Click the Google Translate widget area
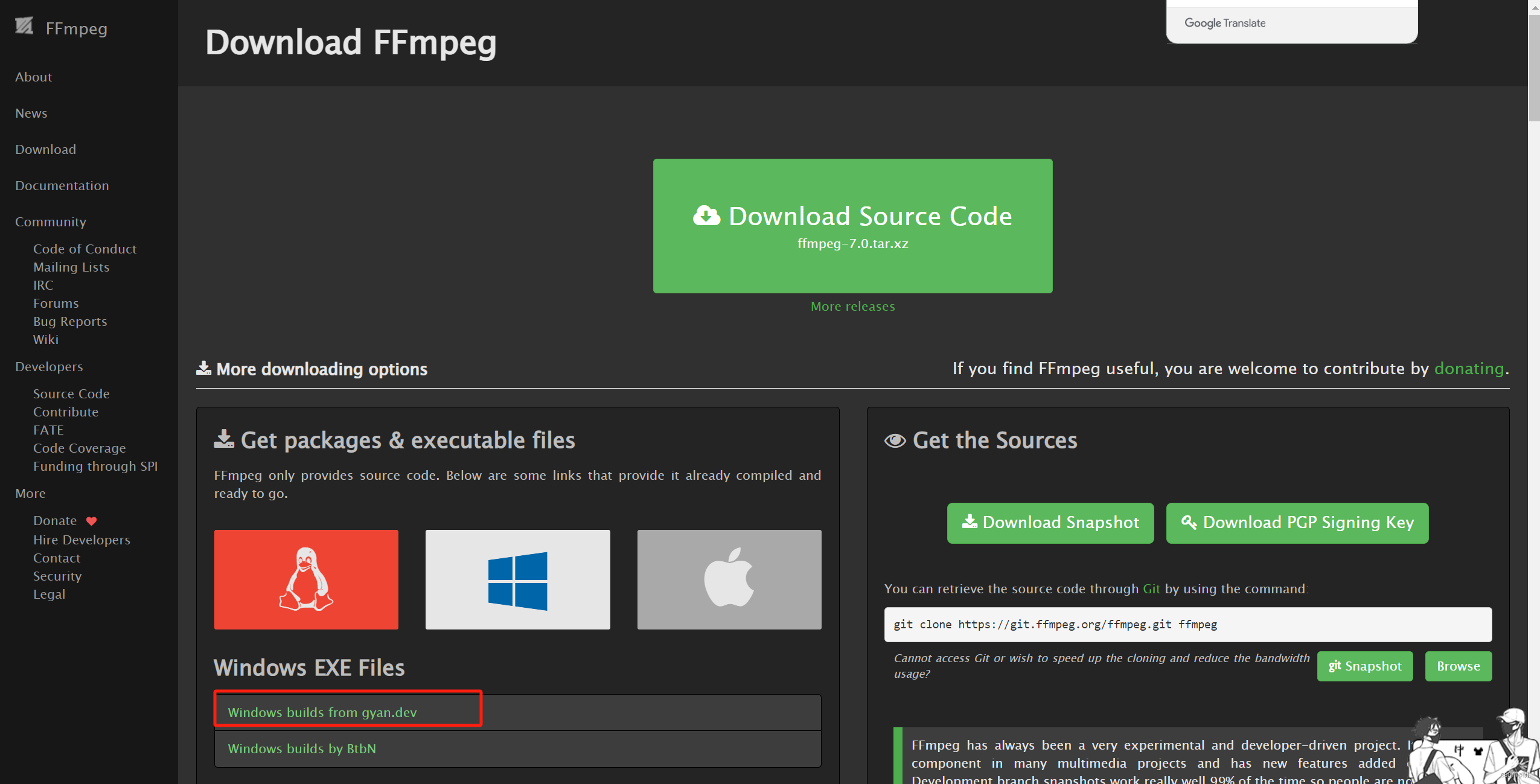Image resolution: width=1540 pixels, height=784 pixels. point(1291,22)
